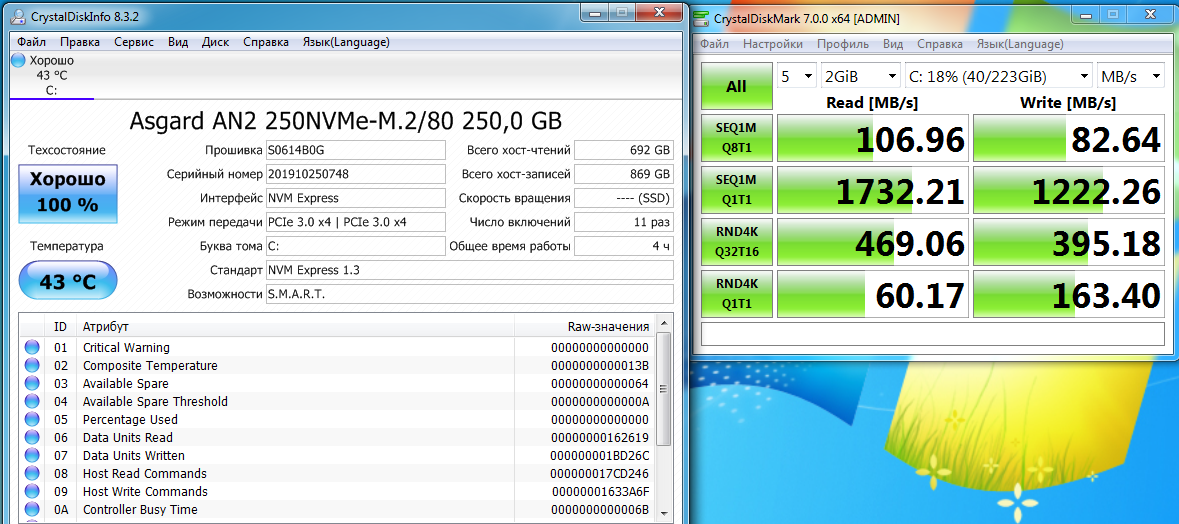This screenshot has height=524, width=1179.
Task: Open Сервис menu in CrystalDiskInfo
Action: tap(134, 42)
